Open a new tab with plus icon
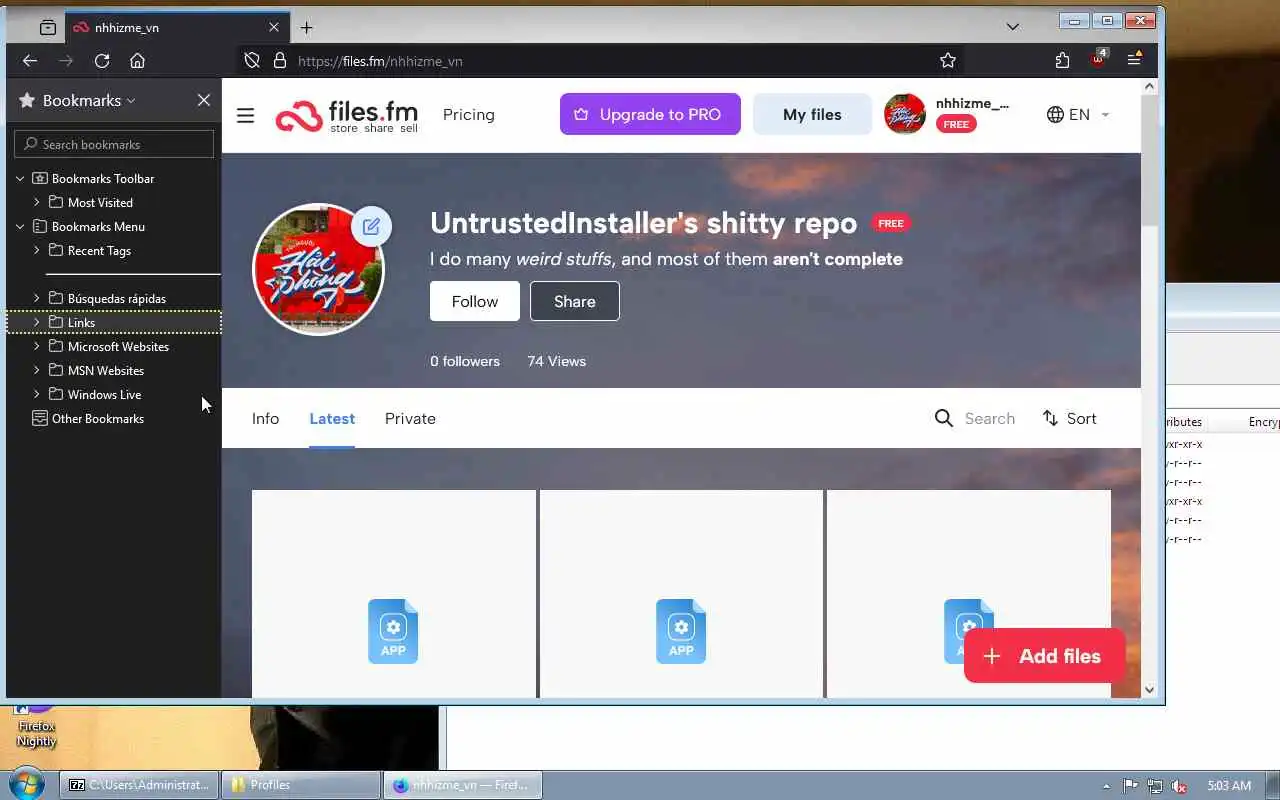1280x800 pixels. click(x=307, y=28)
